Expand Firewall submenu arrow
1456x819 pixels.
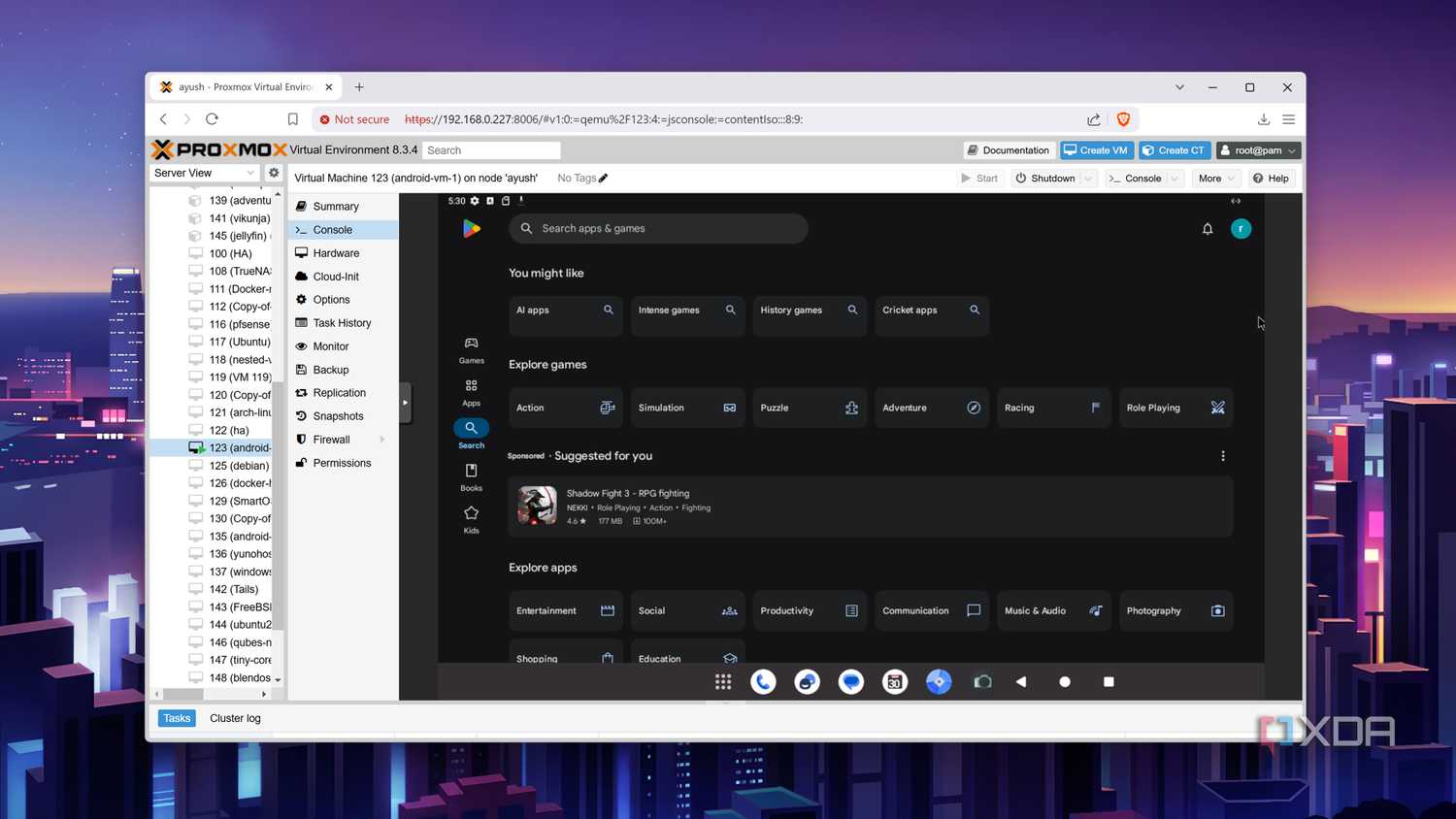(382, 440)
